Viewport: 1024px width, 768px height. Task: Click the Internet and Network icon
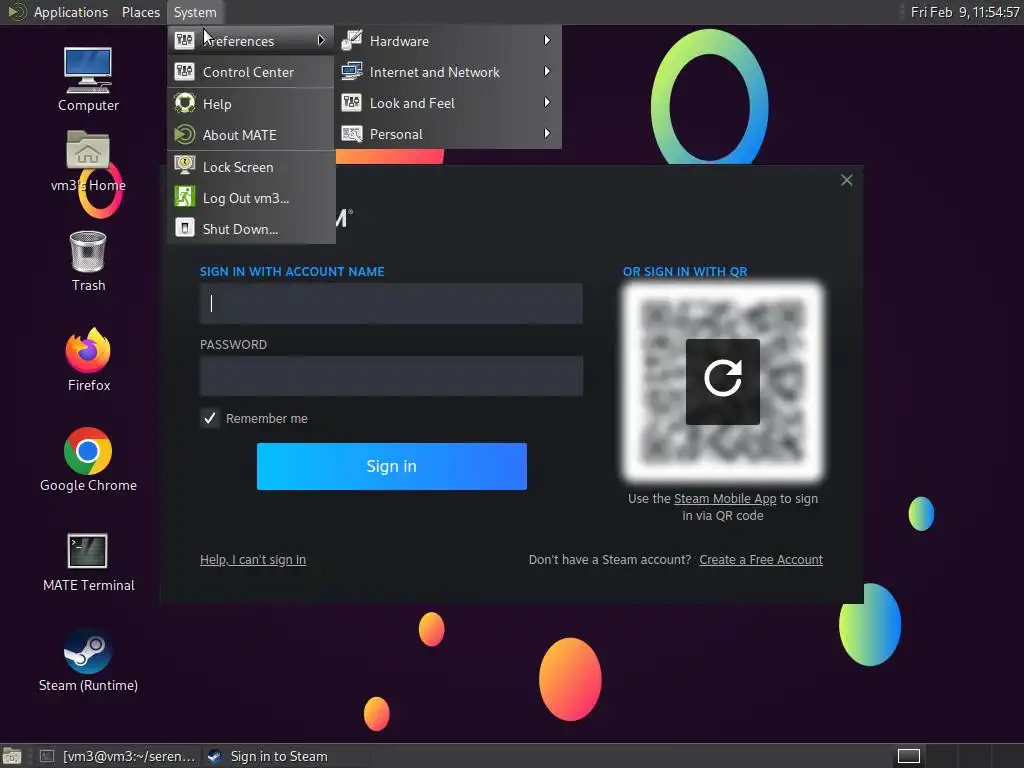[x=352, y=72]
